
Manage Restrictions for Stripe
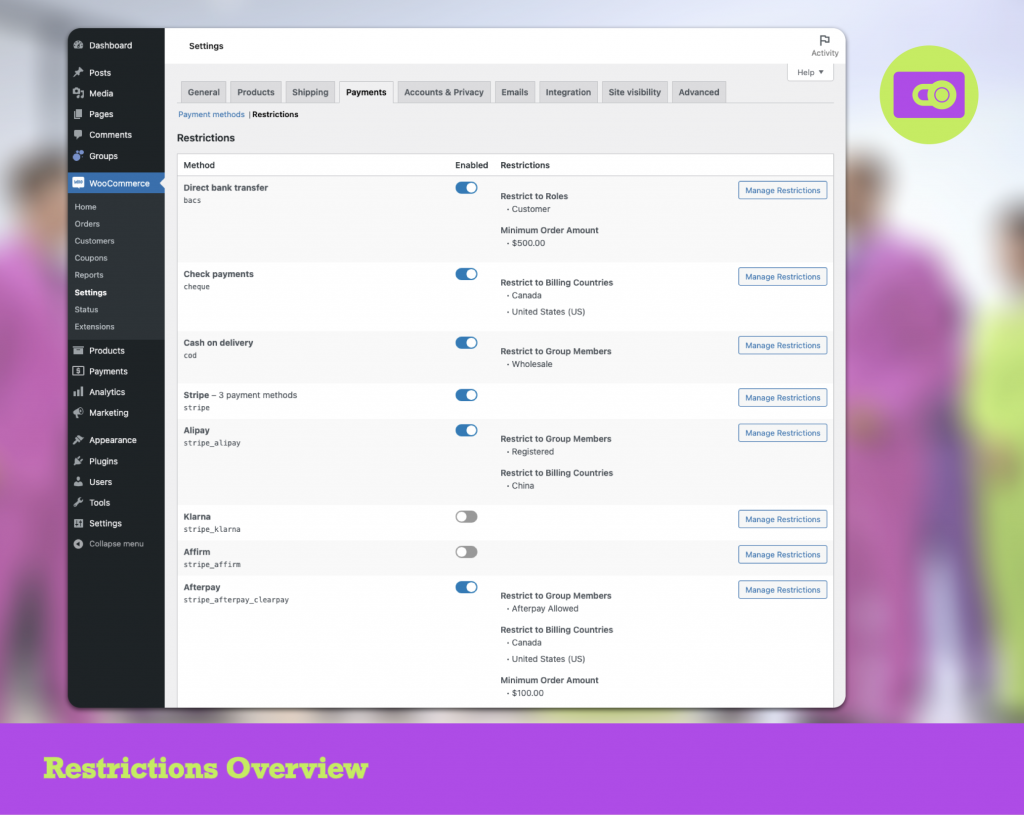coord(782,398)
